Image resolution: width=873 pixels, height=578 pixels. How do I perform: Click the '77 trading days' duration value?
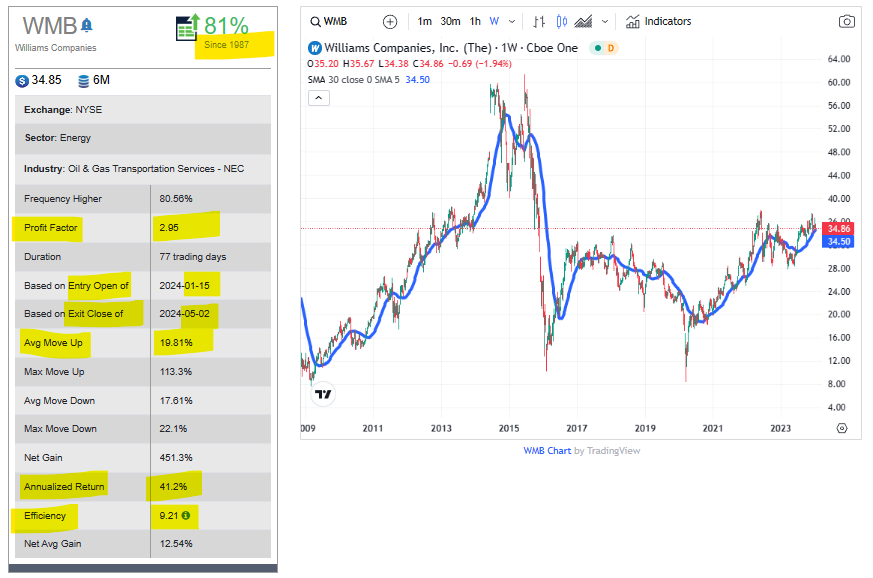pyautogui.click(x=193, y=257)
